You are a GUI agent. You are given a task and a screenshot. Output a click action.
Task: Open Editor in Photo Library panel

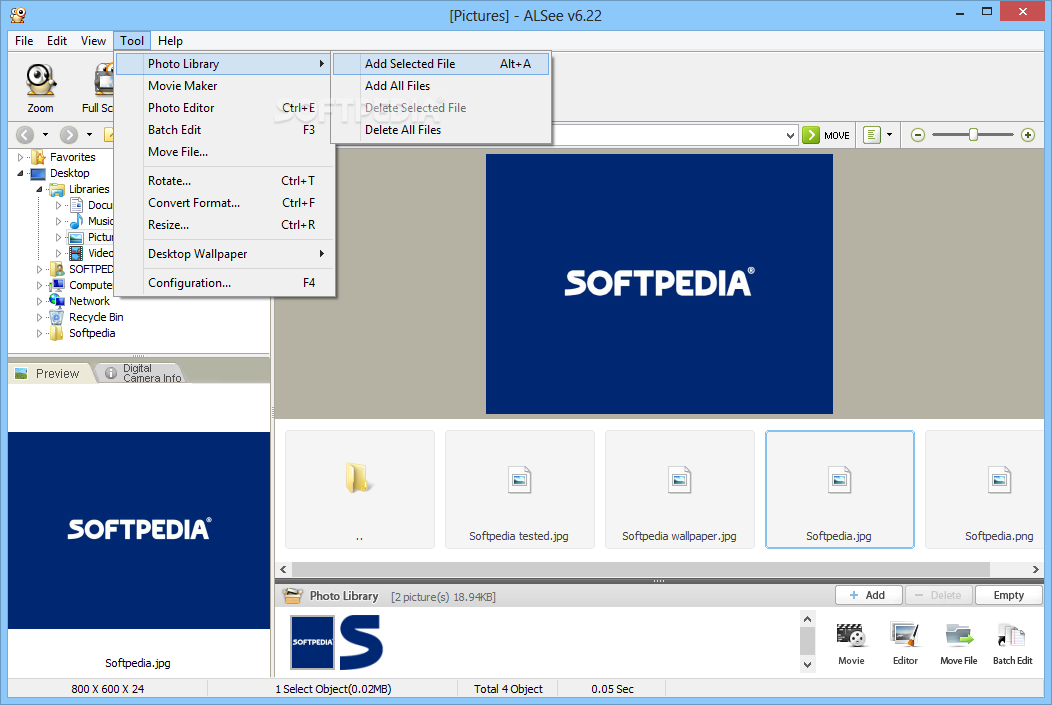904,635
